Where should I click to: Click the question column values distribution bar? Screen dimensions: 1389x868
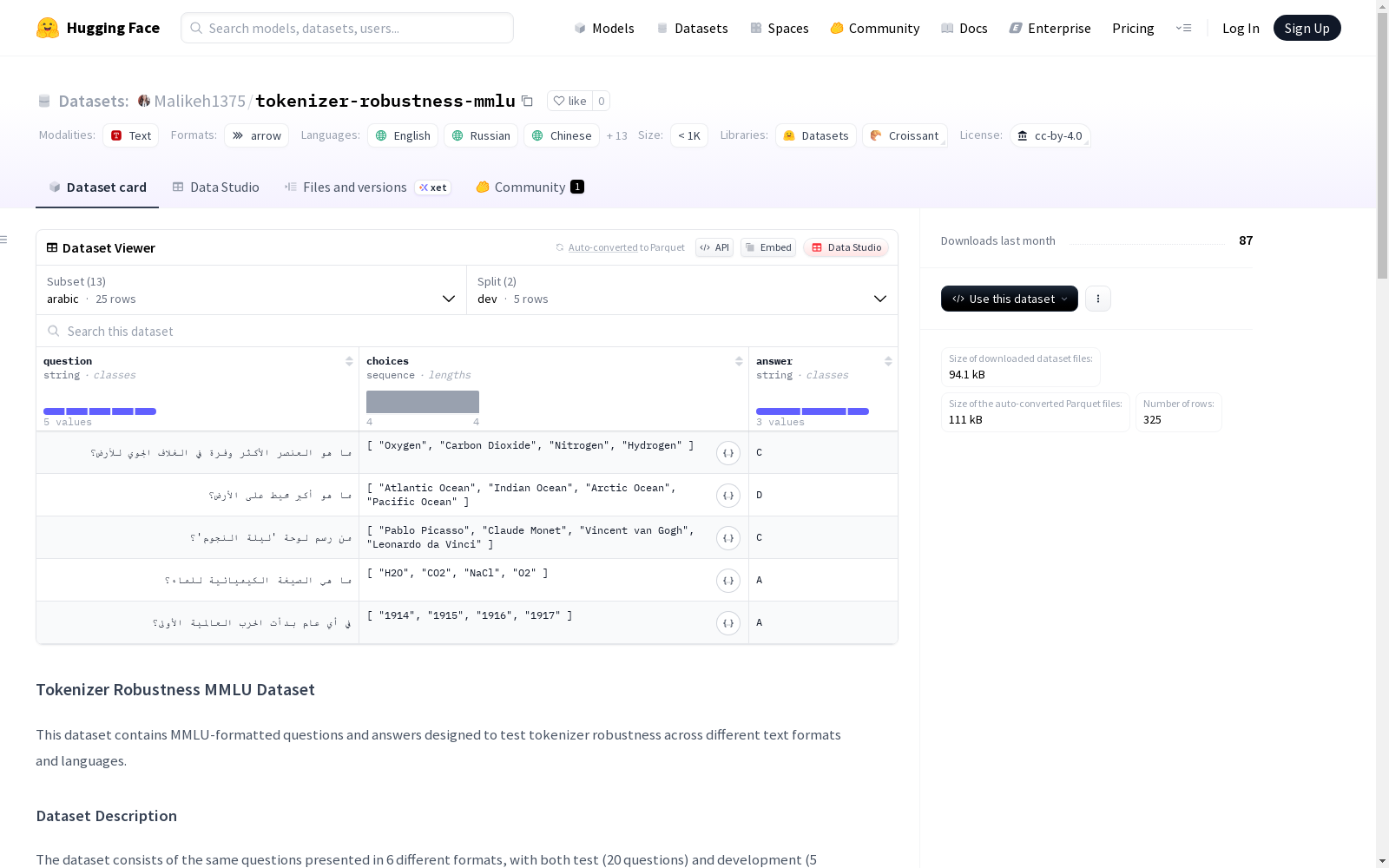coord(100,411)
